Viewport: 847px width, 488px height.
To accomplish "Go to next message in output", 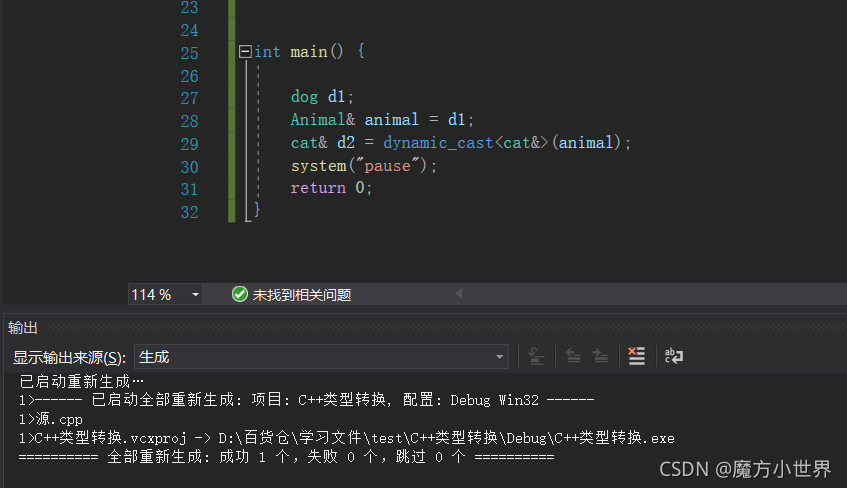I will point(600,356).
